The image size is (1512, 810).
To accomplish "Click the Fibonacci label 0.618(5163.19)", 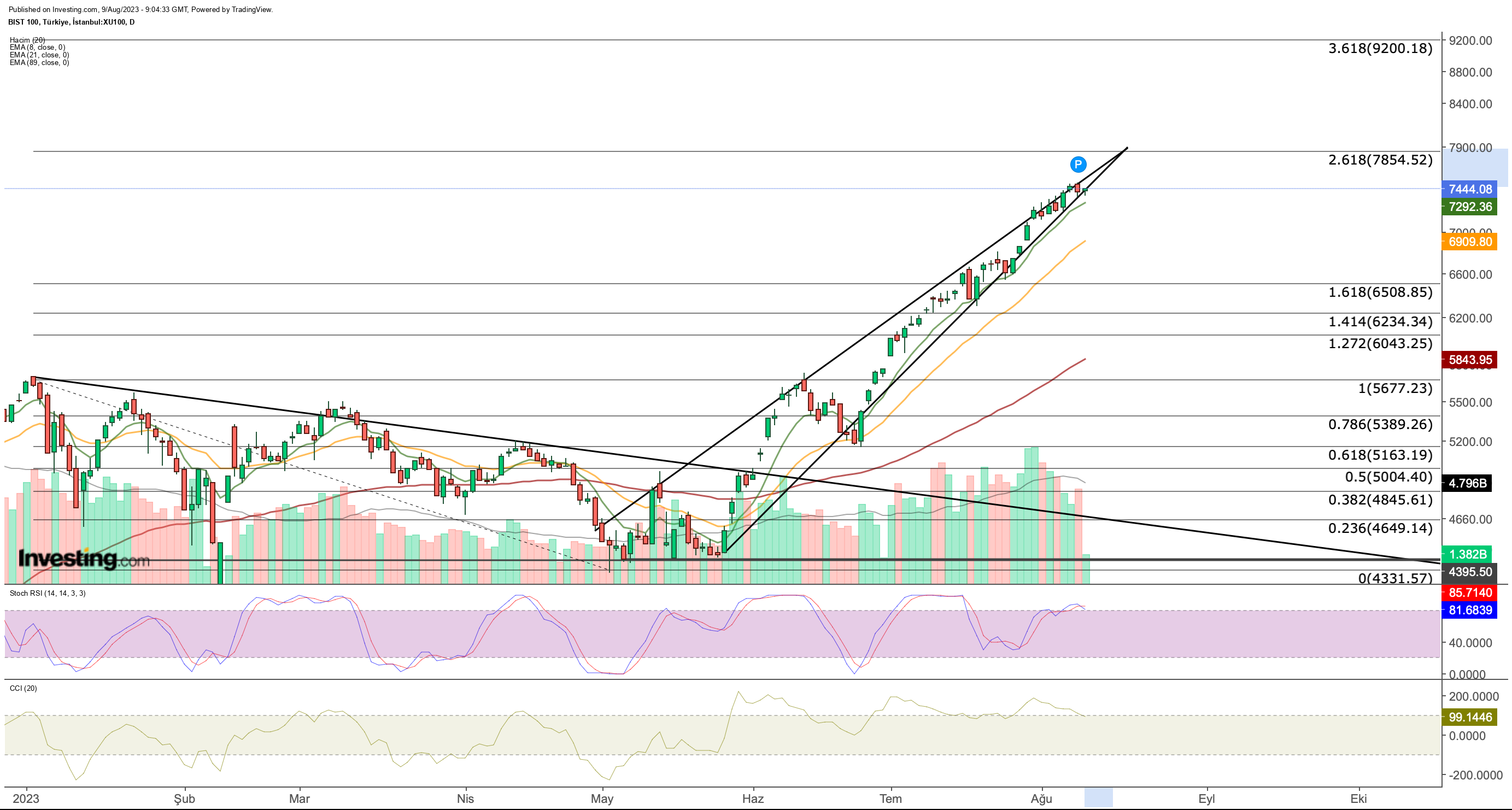I will (x=1380, y=455).
